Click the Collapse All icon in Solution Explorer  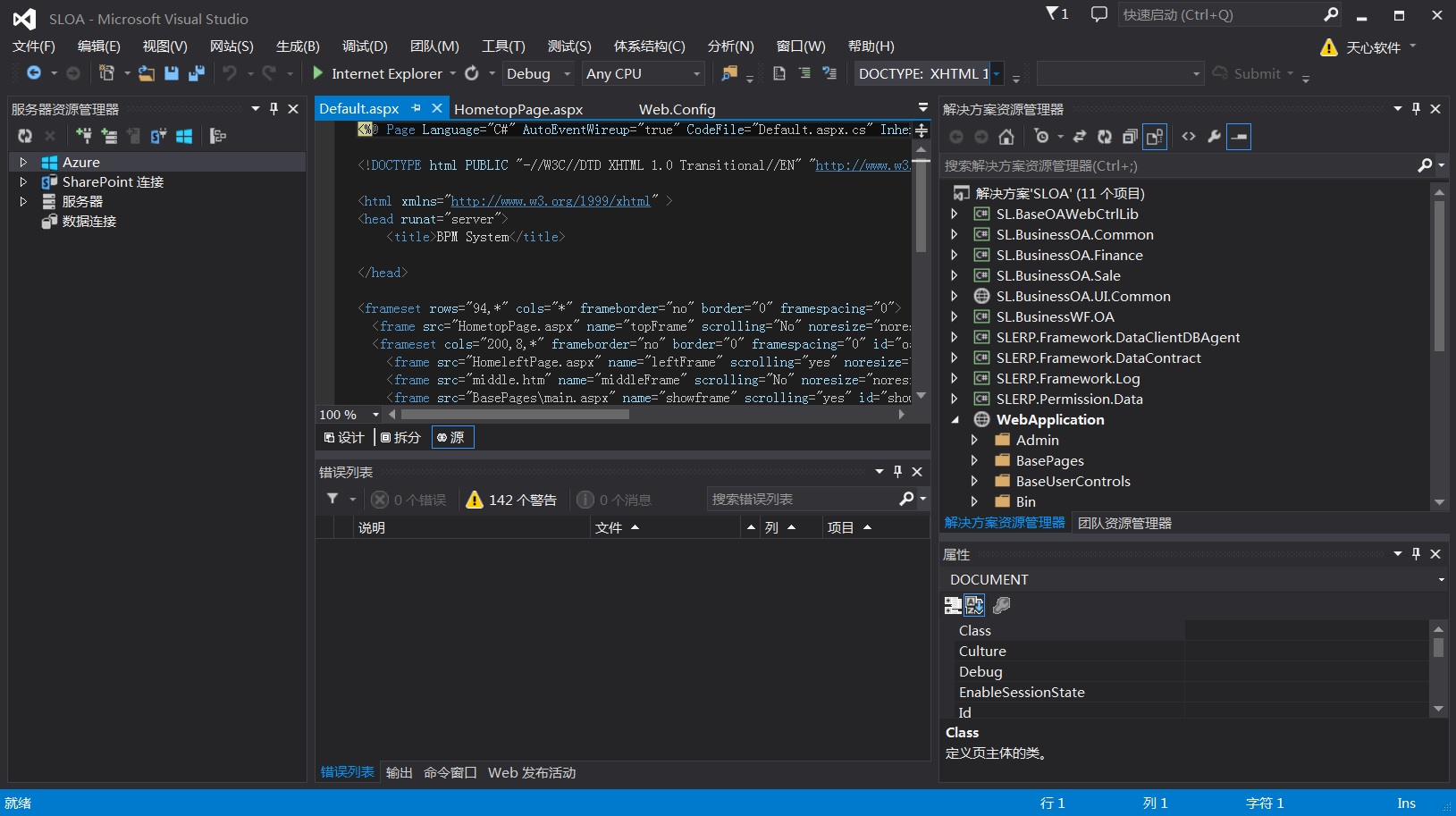point(1130,137)
